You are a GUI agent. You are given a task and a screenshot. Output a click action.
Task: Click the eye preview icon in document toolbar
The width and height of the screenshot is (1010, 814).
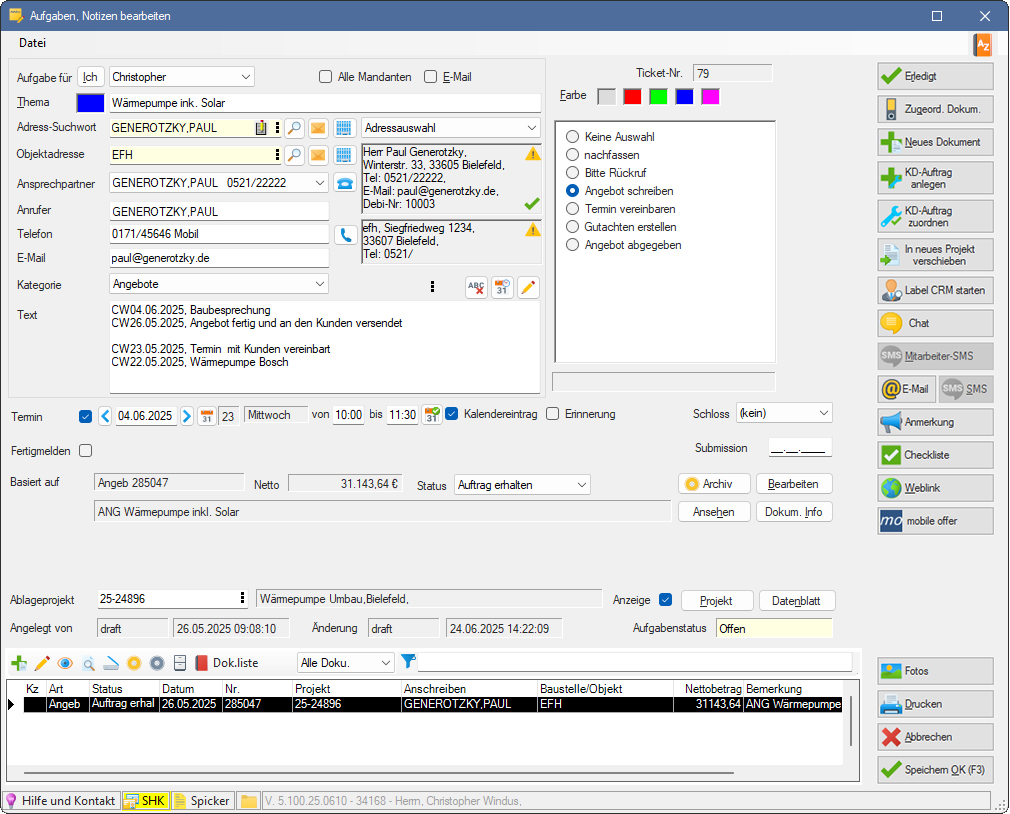(65, 663)
